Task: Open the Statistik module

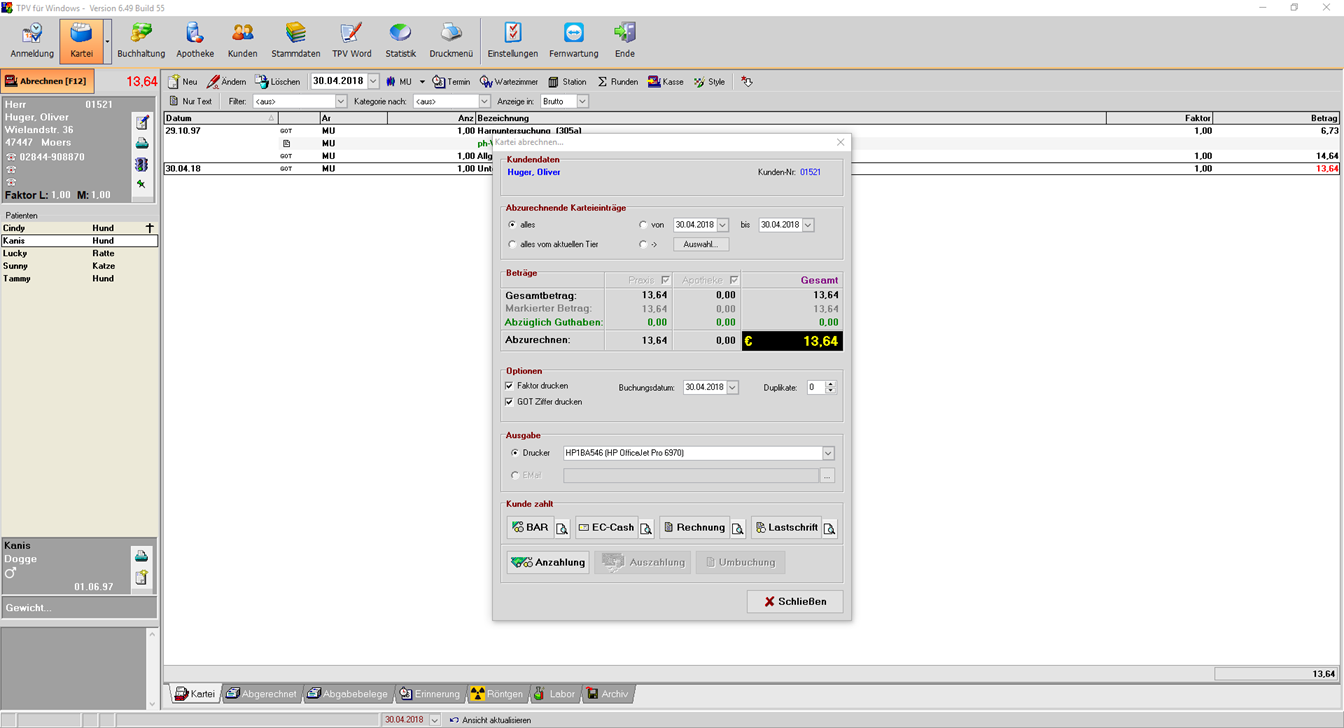Action: [400, 40]
